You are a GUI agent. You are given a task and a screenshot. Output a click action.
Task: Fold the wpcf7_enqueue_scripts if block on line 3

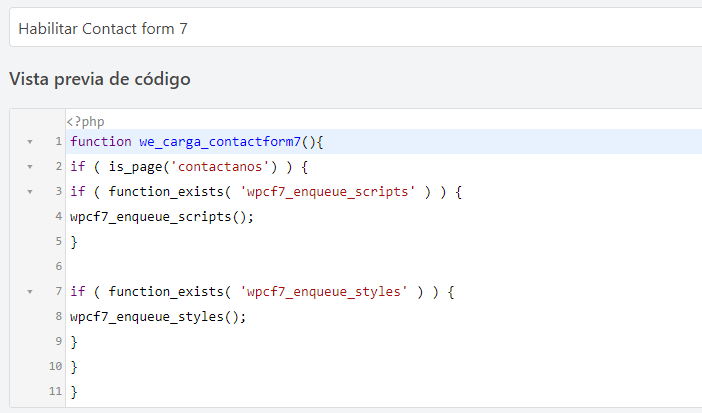click(30, 192)
